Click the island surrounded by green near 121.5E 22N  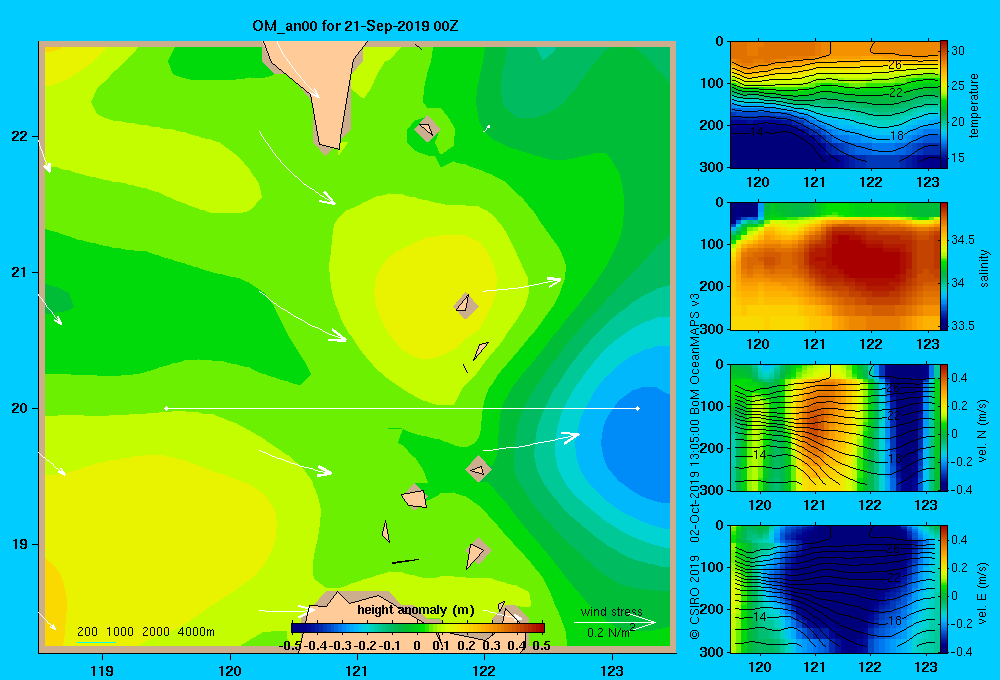tap(427, 129)
